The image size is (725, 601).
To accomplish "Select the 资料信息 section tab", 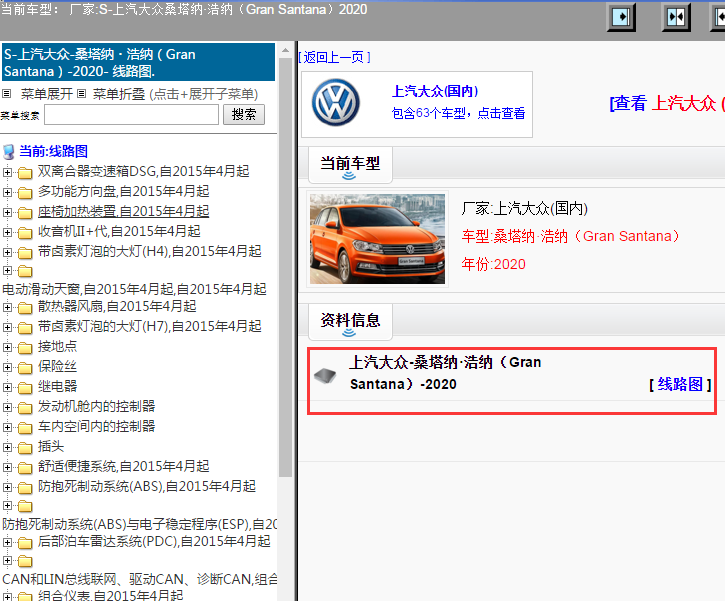I will [350, 322].
